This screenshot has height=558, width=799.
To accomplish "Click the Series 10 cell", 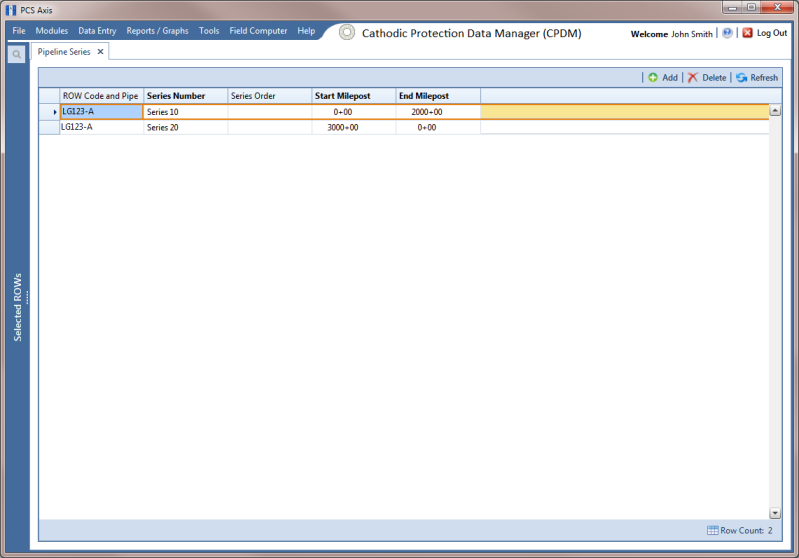I will tap(185, 112).
